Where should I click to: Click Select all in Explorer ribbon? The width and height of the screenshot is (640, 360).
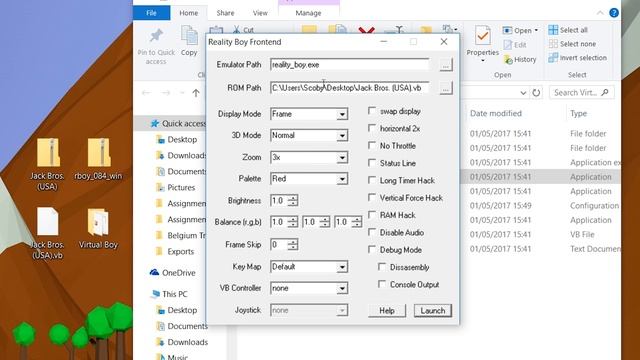[x=568, y=30]
